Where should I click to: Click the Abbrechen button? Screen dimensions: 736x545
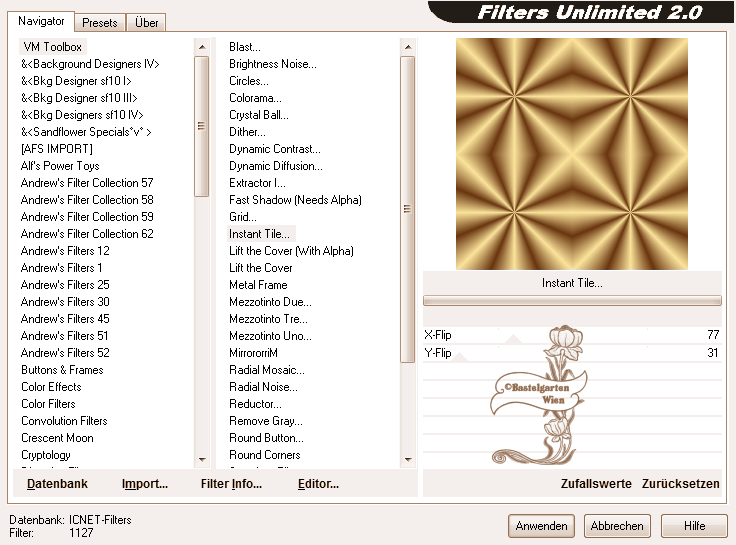coord(617,526)
